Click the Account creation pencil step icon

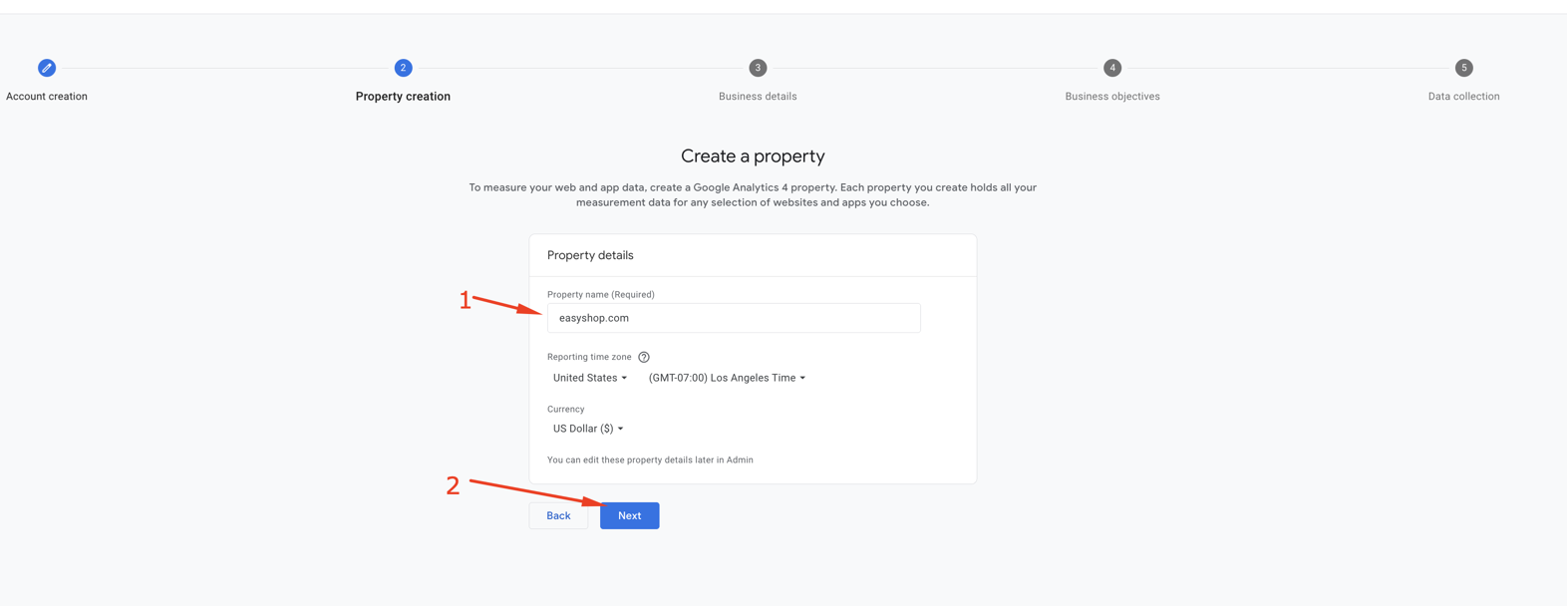point(47,68)
